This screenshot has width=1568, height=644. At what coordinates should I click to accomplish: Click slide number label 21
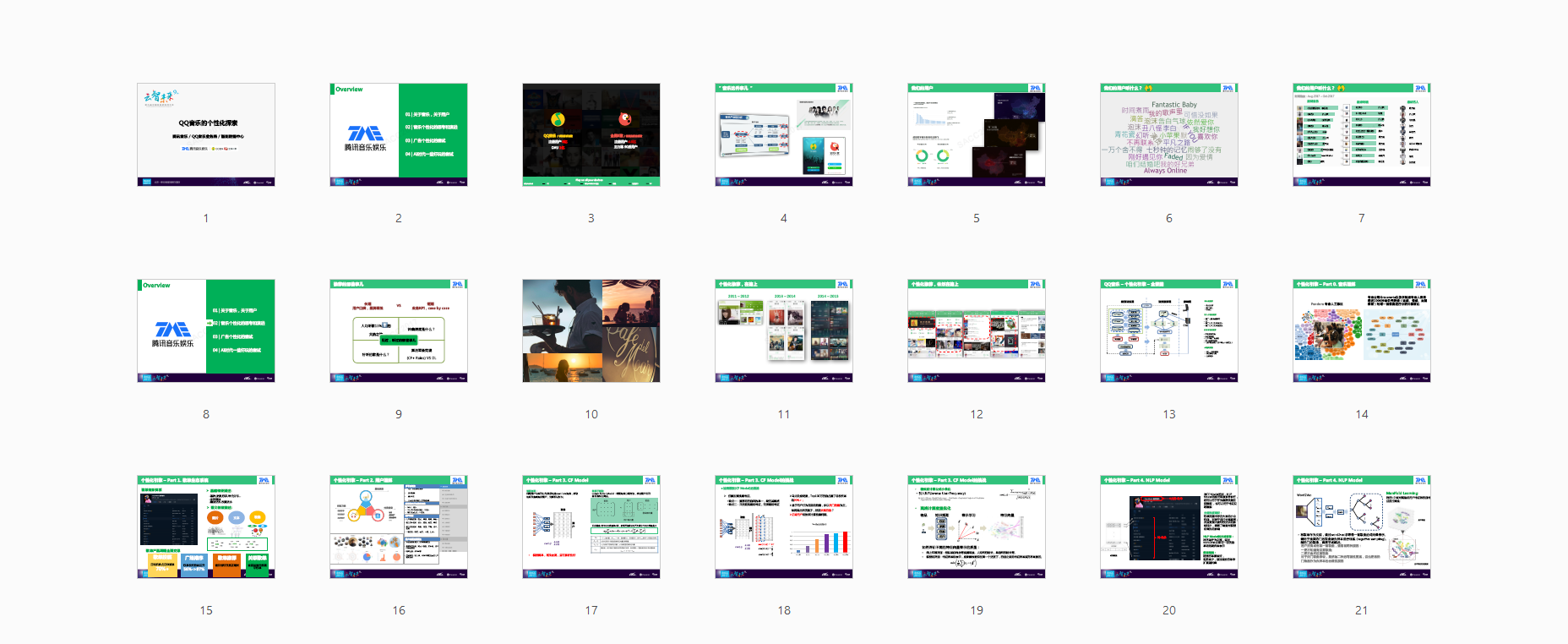(x=1362, y=610)
